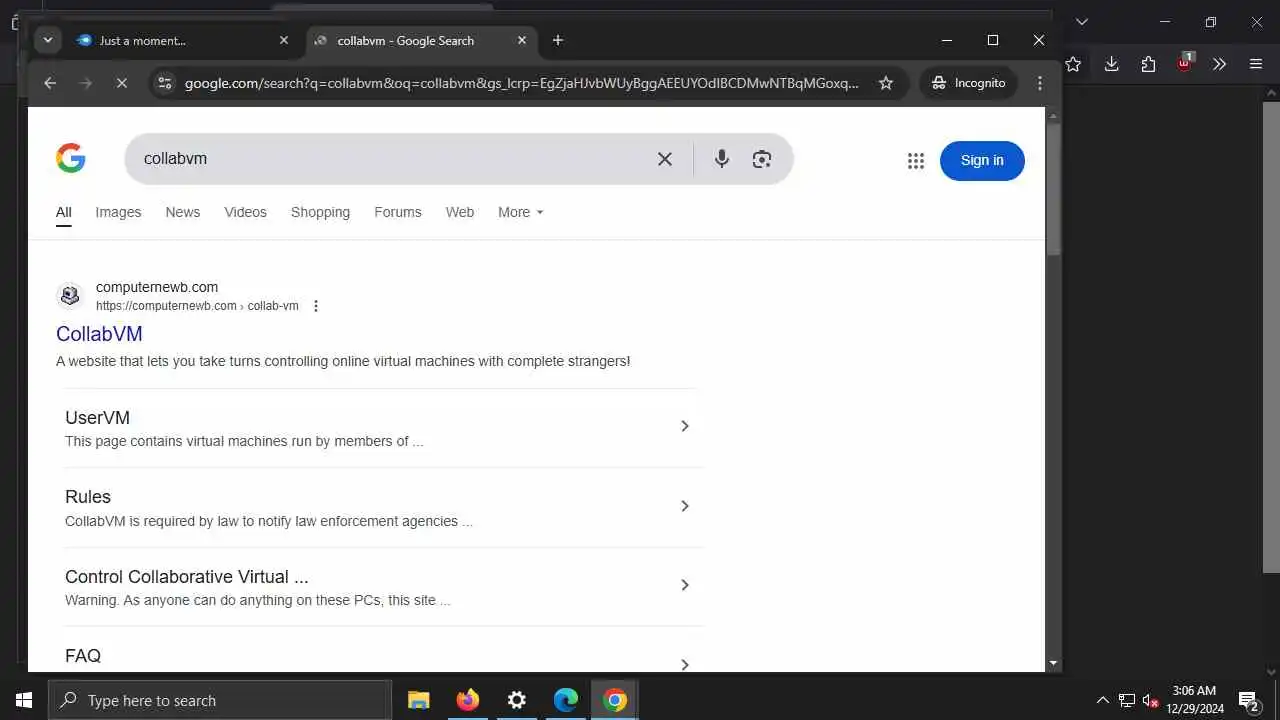Click the muted volume tray icon

click(1150, 700)
